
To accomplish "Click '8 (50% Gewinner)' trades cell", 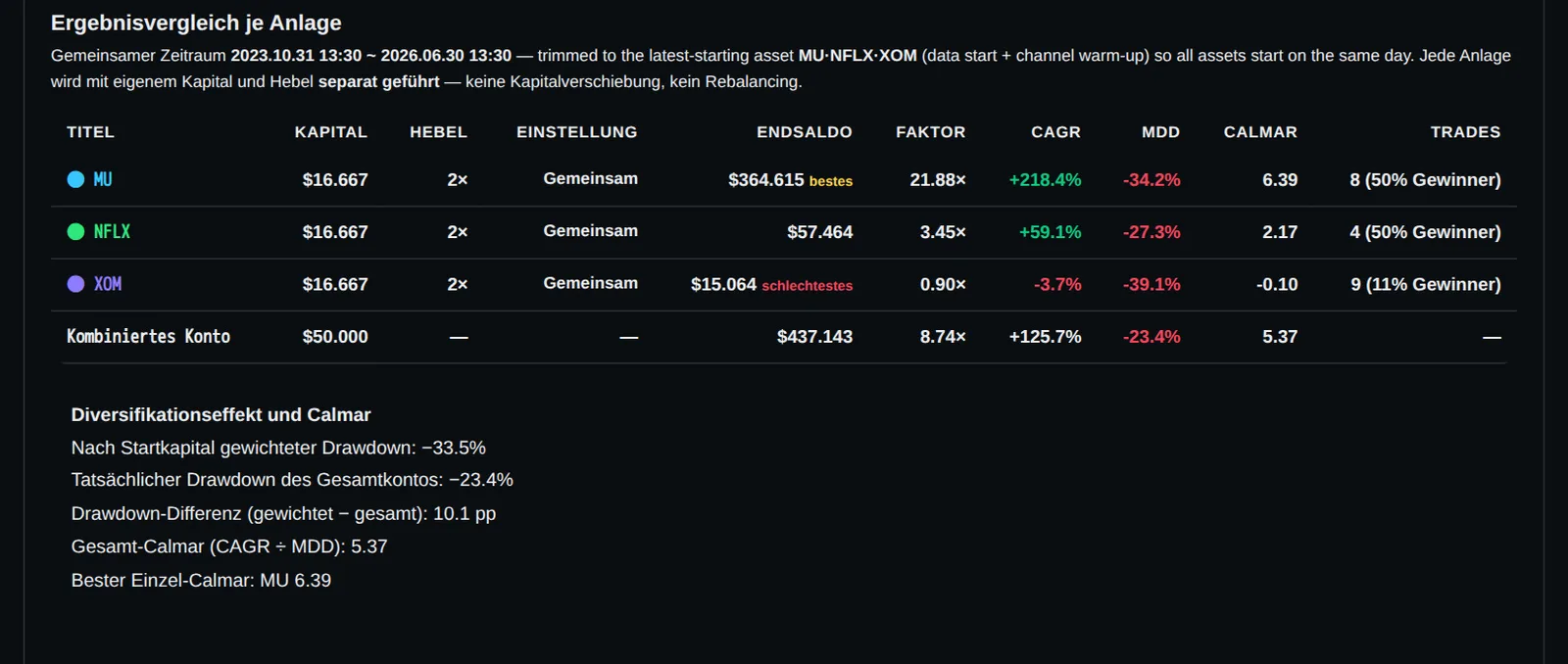I will pos(1425,180).
